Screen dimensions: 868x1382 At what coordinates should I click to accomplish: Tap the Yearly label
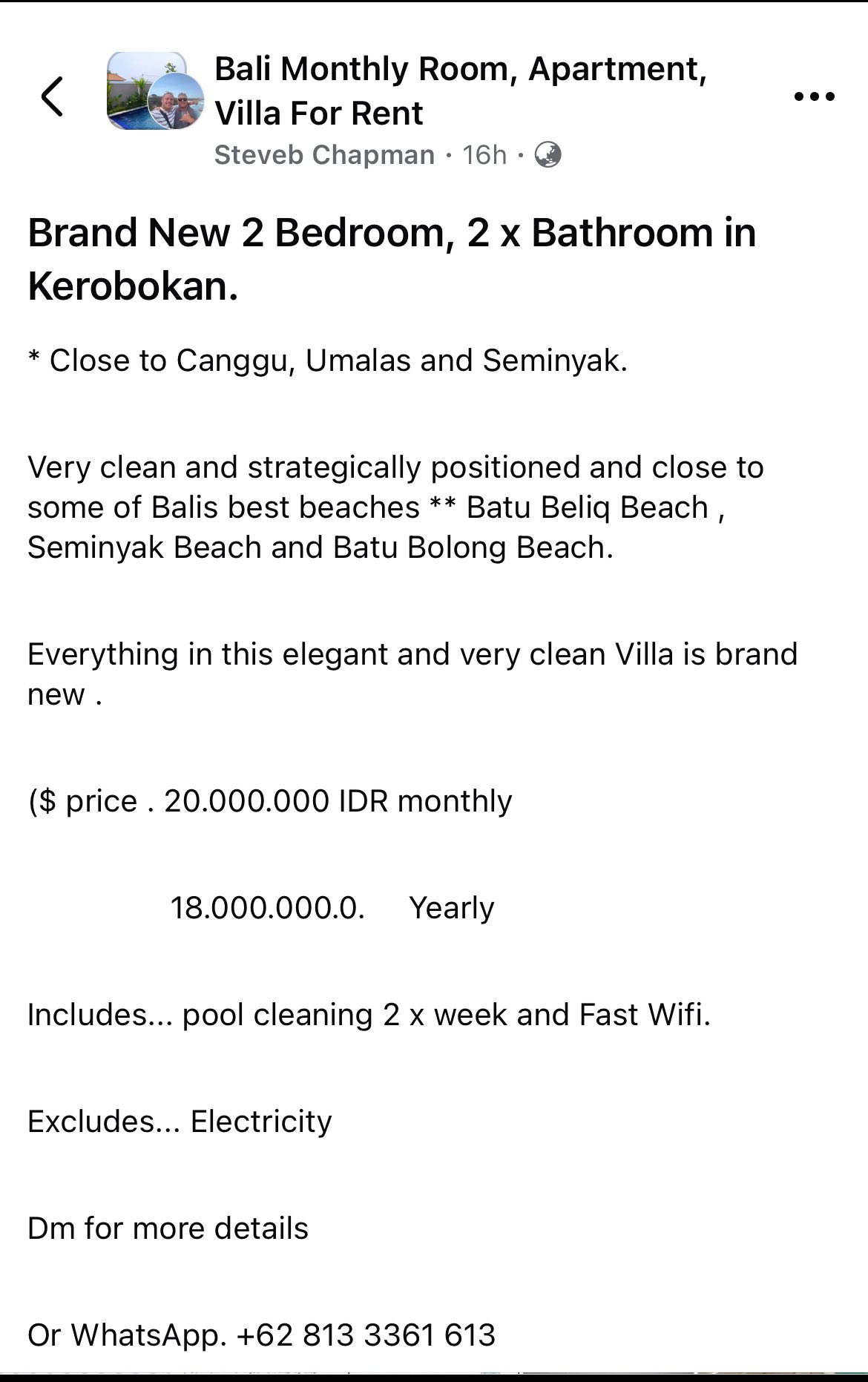coord(451,908)
